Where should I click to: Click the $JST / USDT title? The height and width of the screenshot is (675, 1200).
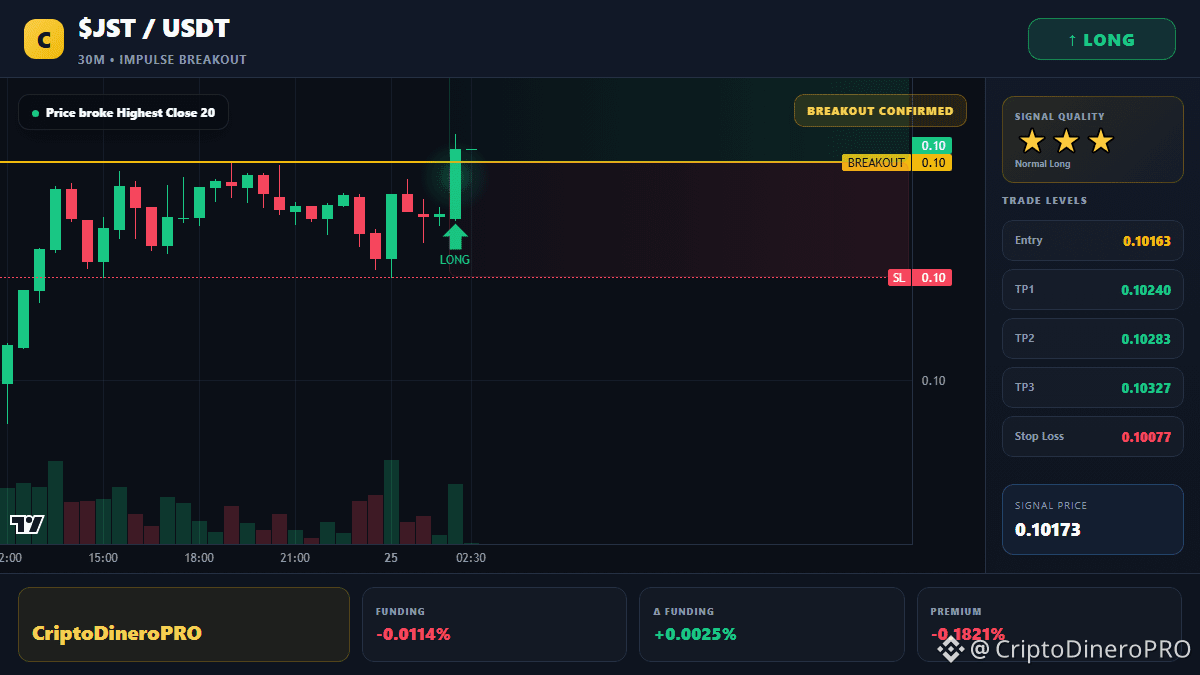coord(154,30)
